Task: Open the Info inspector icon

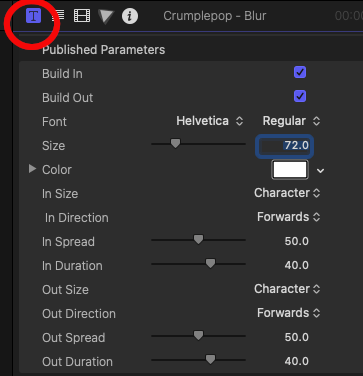Action: (130, 16)
